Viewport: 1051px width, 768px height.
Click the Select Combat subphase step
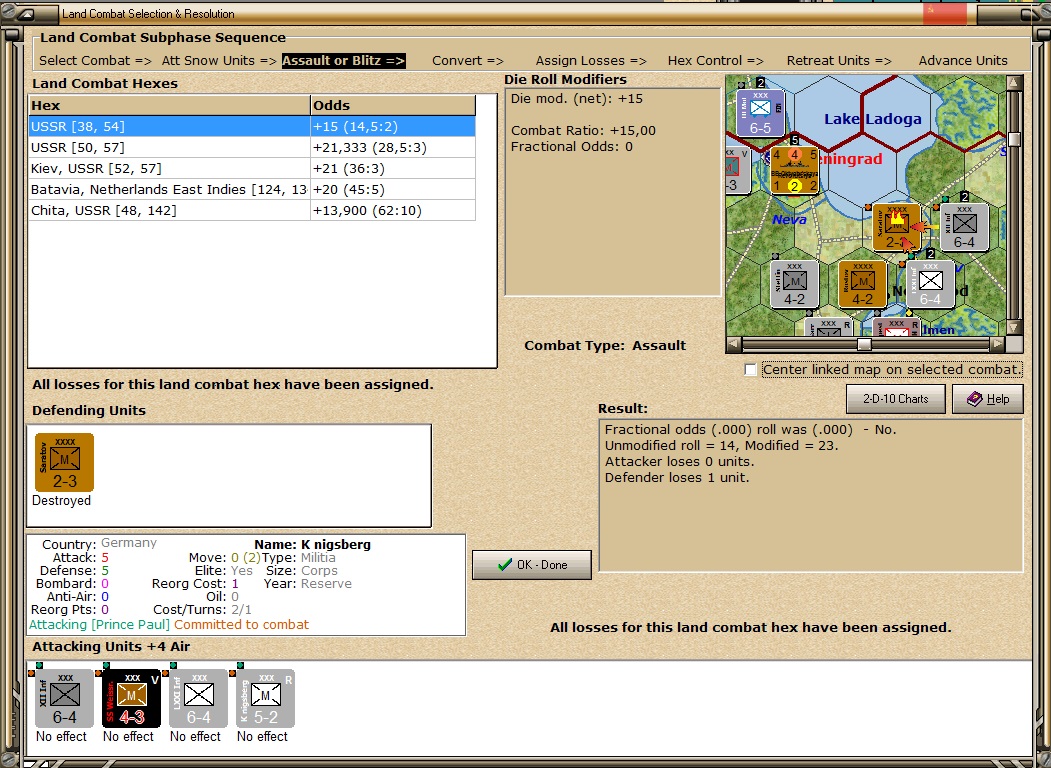point(95,60)
